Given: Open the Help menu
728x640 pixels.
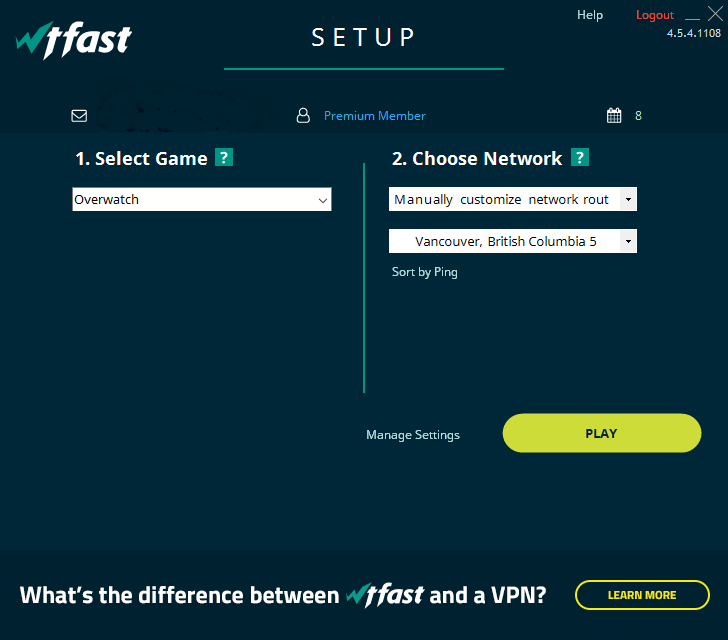Looking at the screenshot, I should [x=590, y=15].
